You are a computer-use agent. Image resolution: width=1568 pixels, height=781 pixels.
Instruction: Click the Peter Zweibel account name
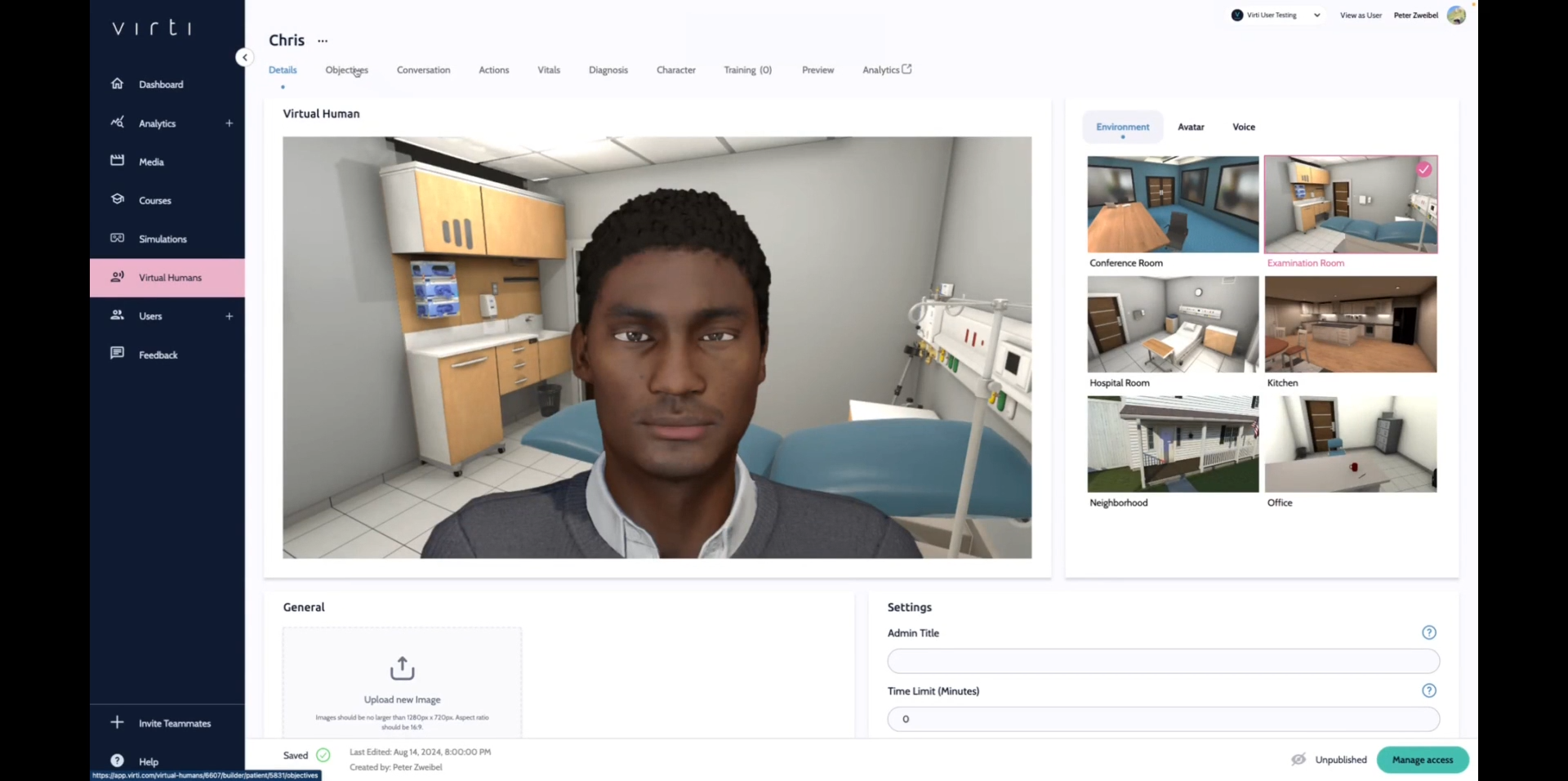pyautogui.click(x=1415, y=16)
